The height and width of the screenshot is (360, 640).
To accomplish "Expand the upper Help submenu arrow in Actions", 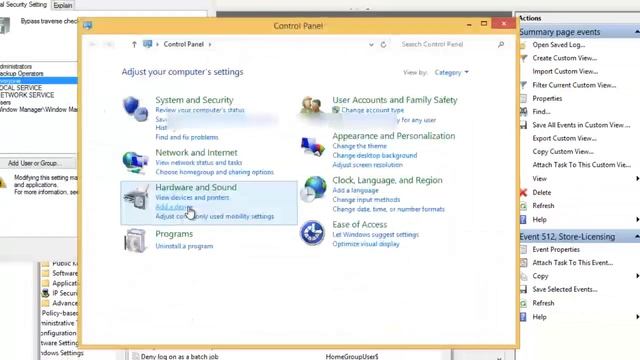I will point(637,220).
